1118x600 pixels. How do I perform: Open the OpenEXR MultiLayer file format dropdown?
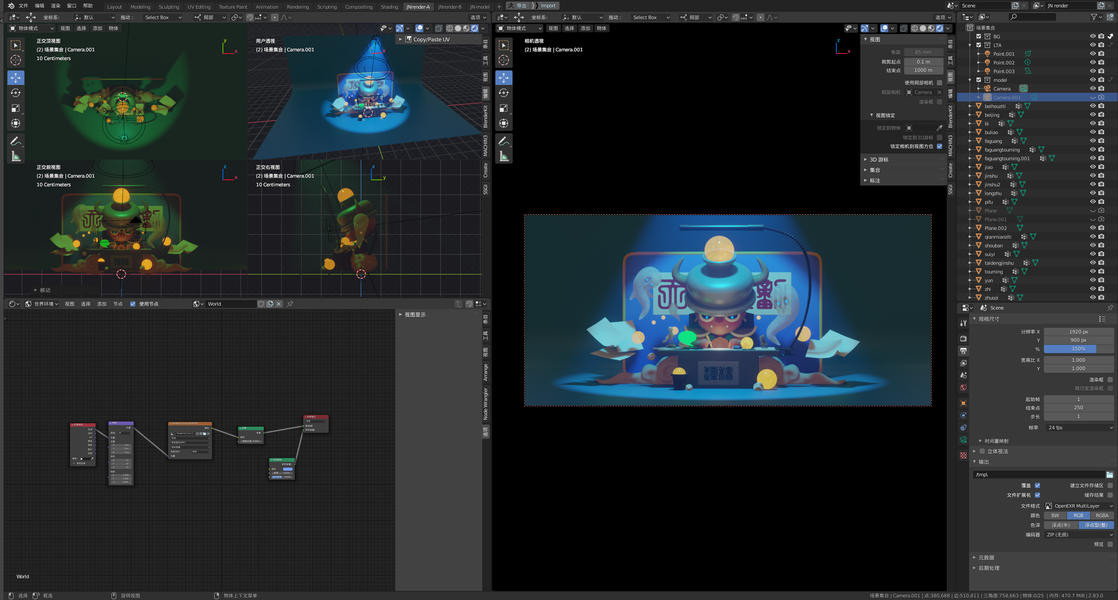tap(1079, 506)
